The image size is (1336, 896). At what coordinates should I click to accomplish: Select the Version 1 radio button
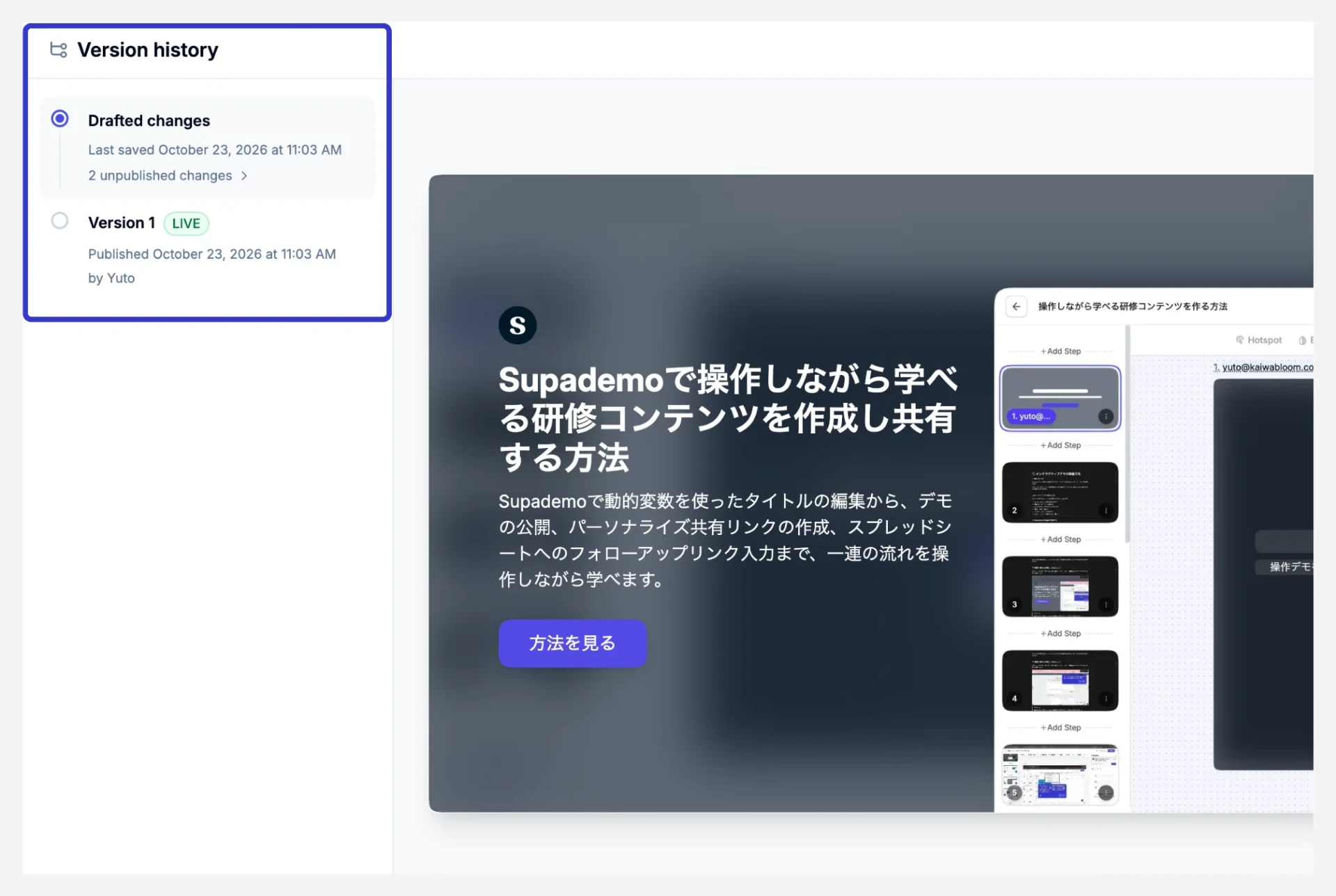coord(60,221)
